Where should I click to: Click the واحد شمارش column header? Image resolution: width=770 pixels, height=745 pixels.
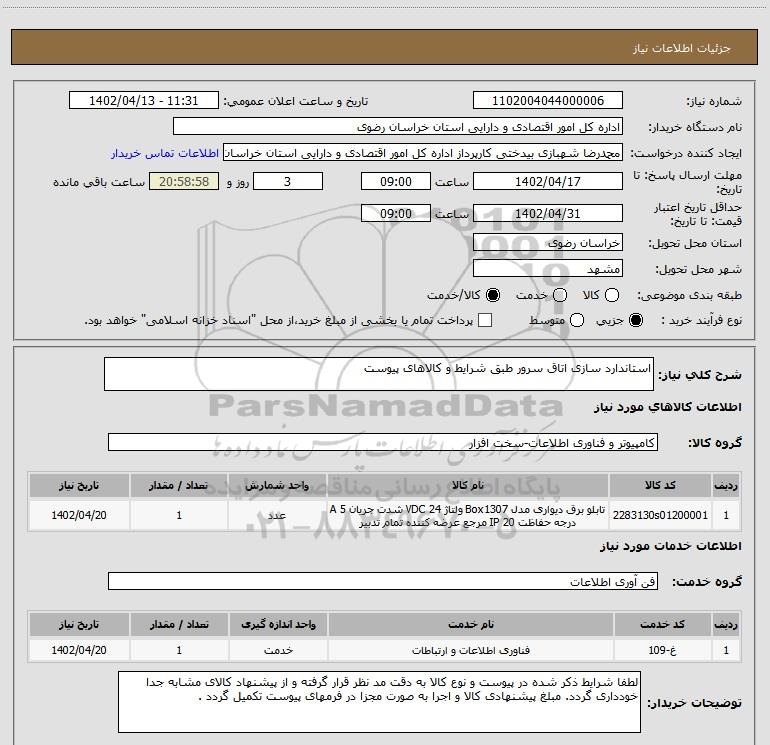[x=277, y=485]
